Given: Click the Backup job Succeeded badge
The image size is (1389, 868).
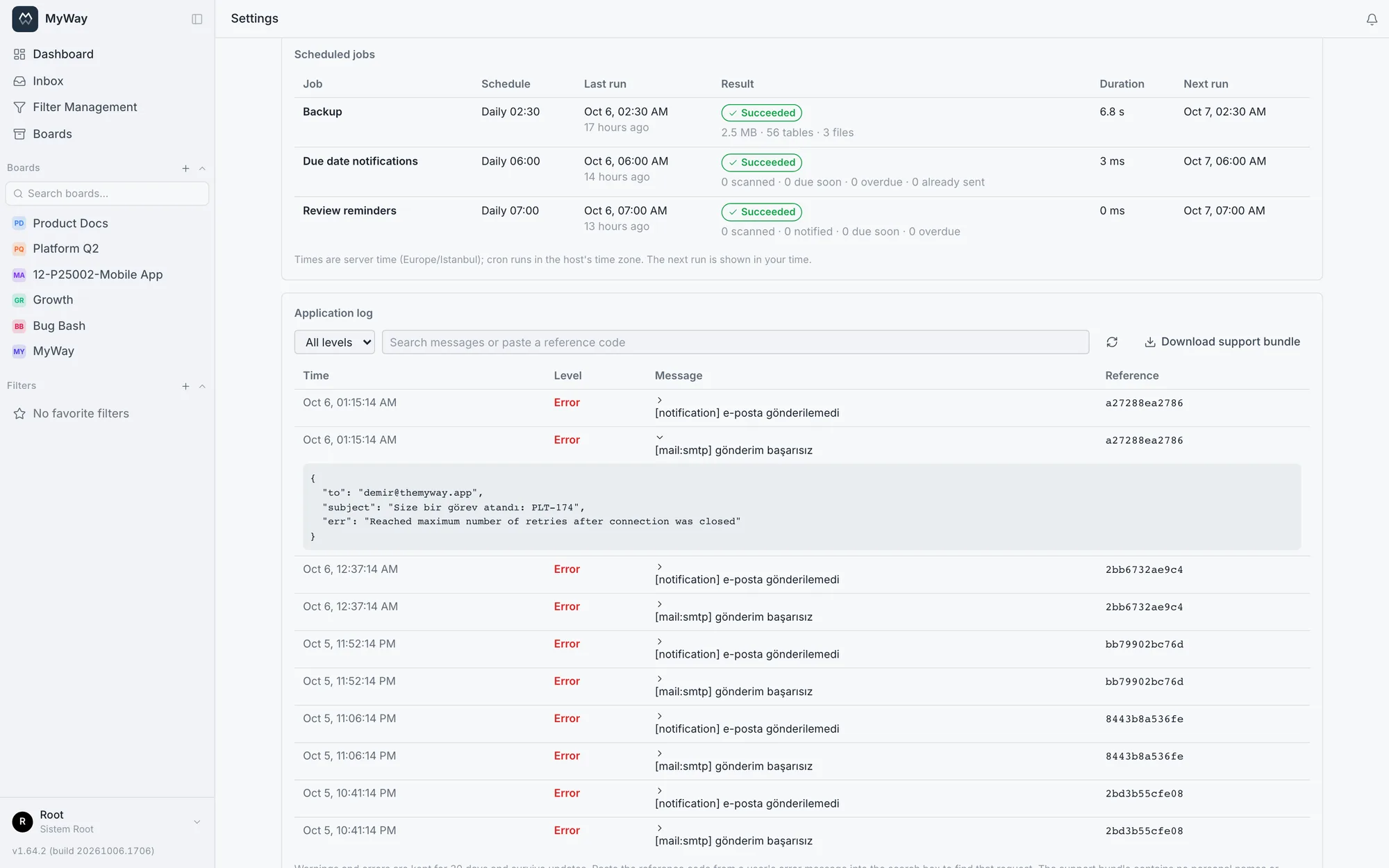Looking at the screenshot, I should pyautogui.click(x=761, y=112).
